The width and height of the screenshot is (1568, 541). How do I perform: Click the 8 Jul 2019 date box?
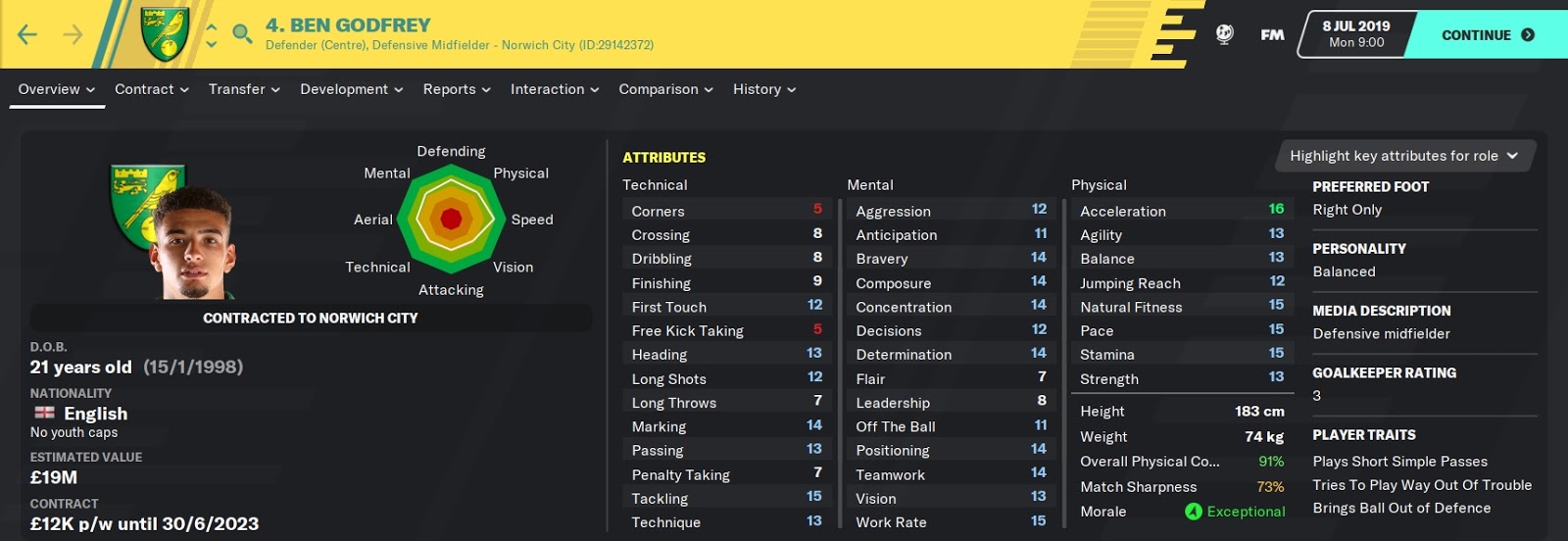pyautogui.click(x=1355, y=34)
